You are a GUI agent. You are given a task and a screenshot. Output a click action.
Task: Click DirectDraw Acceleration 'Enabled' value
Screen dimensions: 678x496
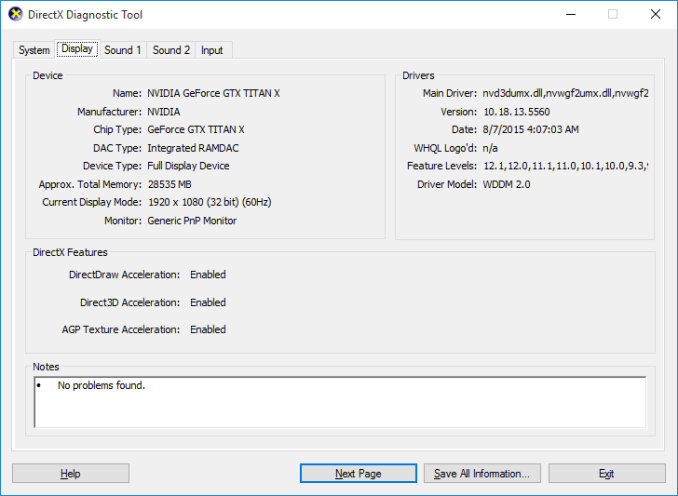(x=208, y=275)
